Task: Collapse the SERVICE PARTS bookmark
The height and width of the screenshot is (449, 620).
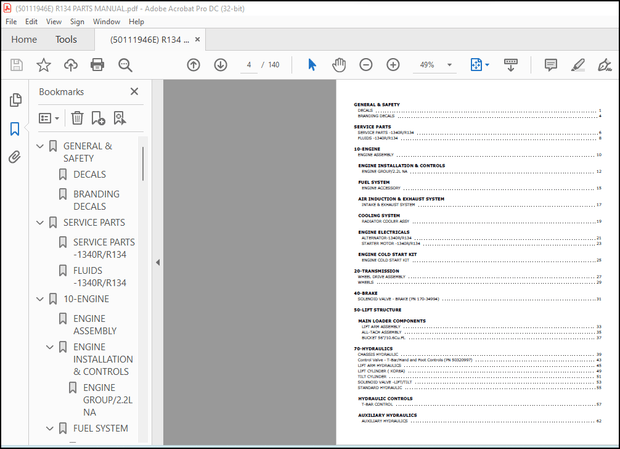Action: click(40, 223)
